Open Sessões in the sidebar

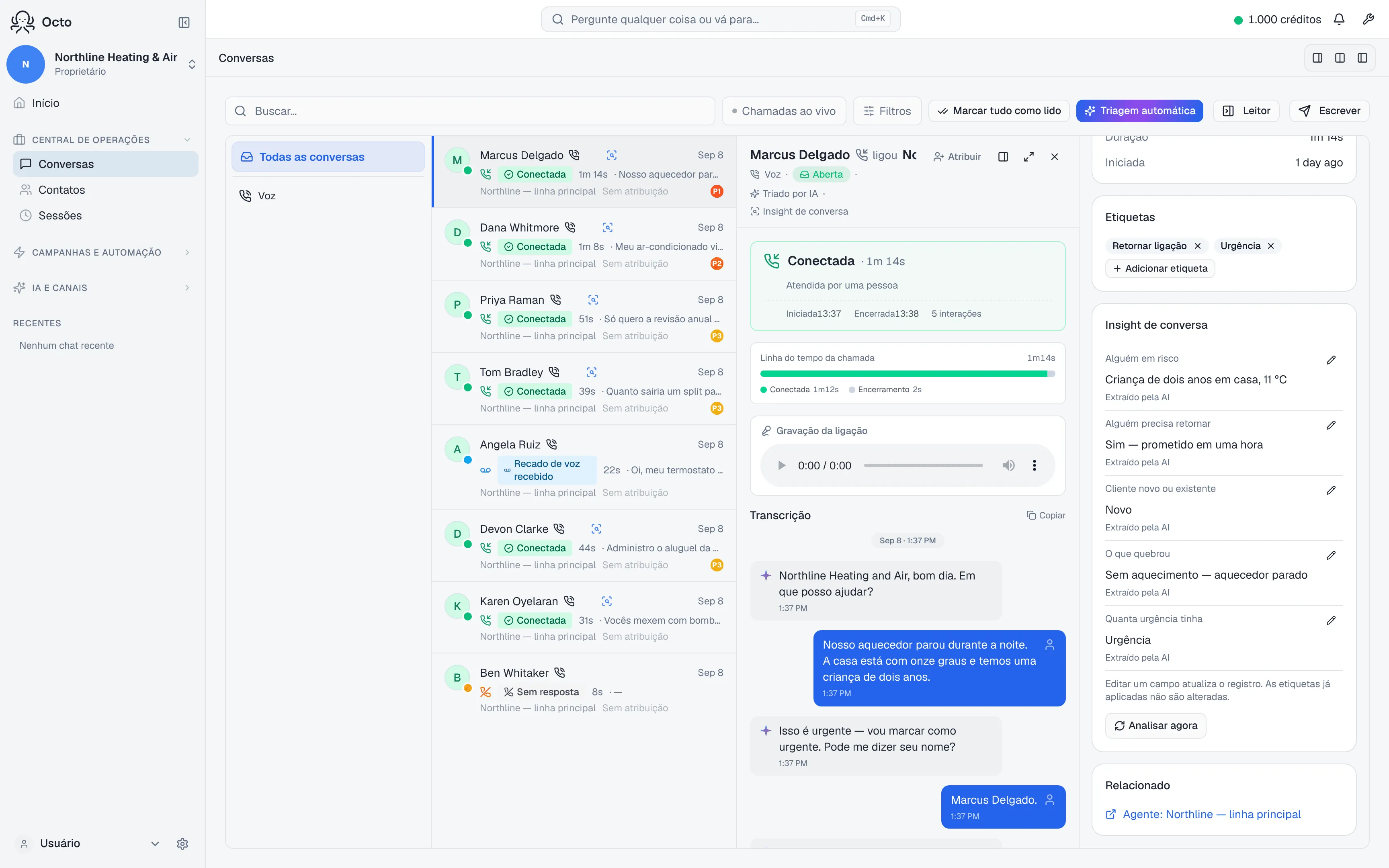click(x=105, y=216)
